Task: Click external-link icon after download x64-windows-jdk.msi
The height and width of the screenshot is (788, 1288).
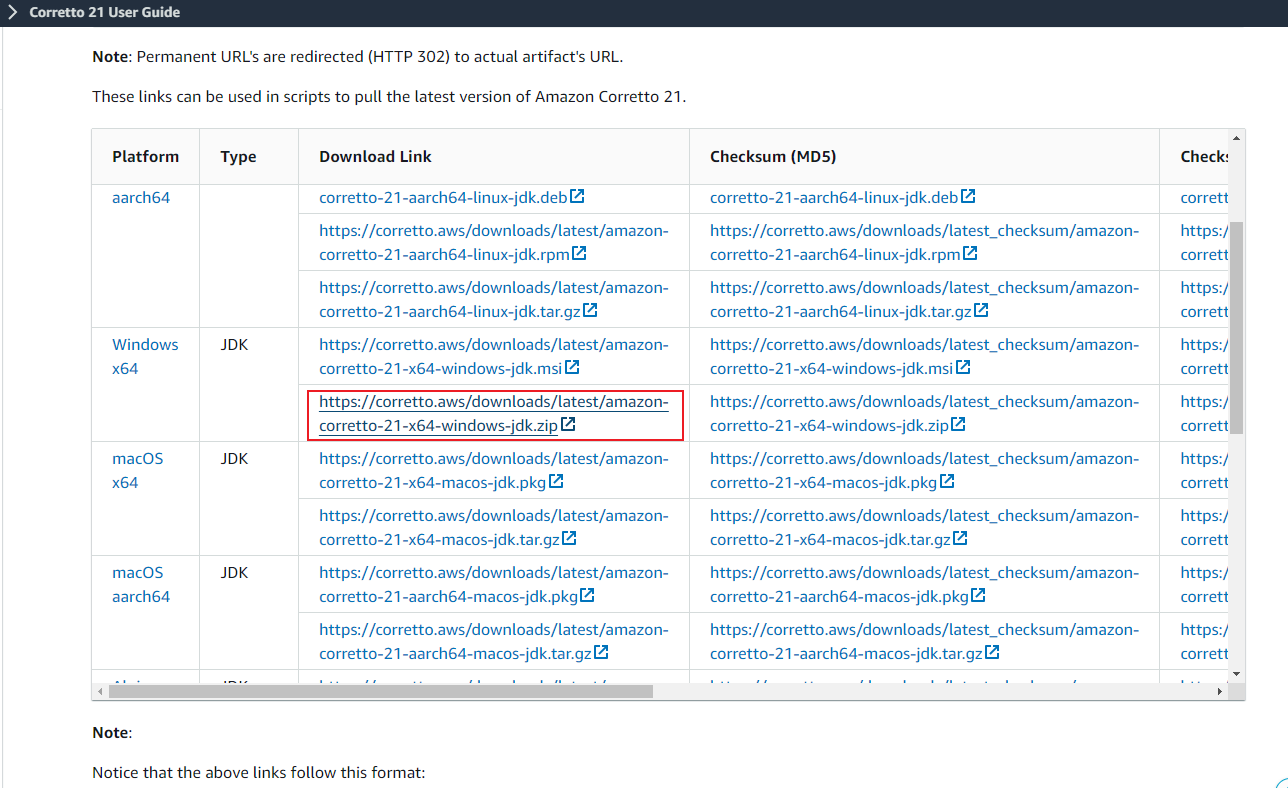Action: (x=574, y=367)
